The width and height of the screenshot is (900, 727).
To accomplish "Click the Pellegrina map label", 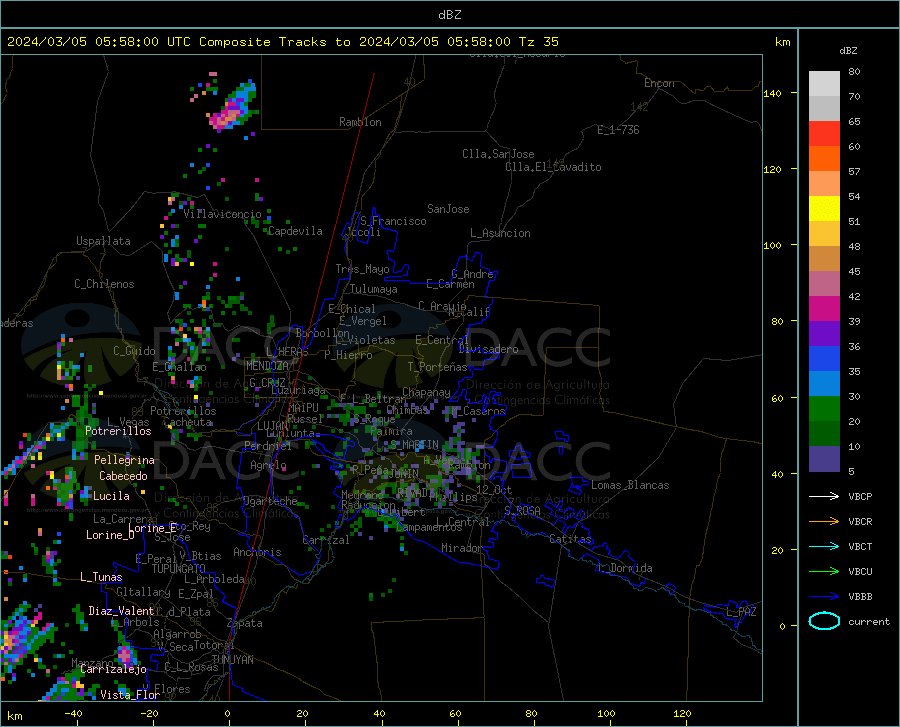I will 125,460.
